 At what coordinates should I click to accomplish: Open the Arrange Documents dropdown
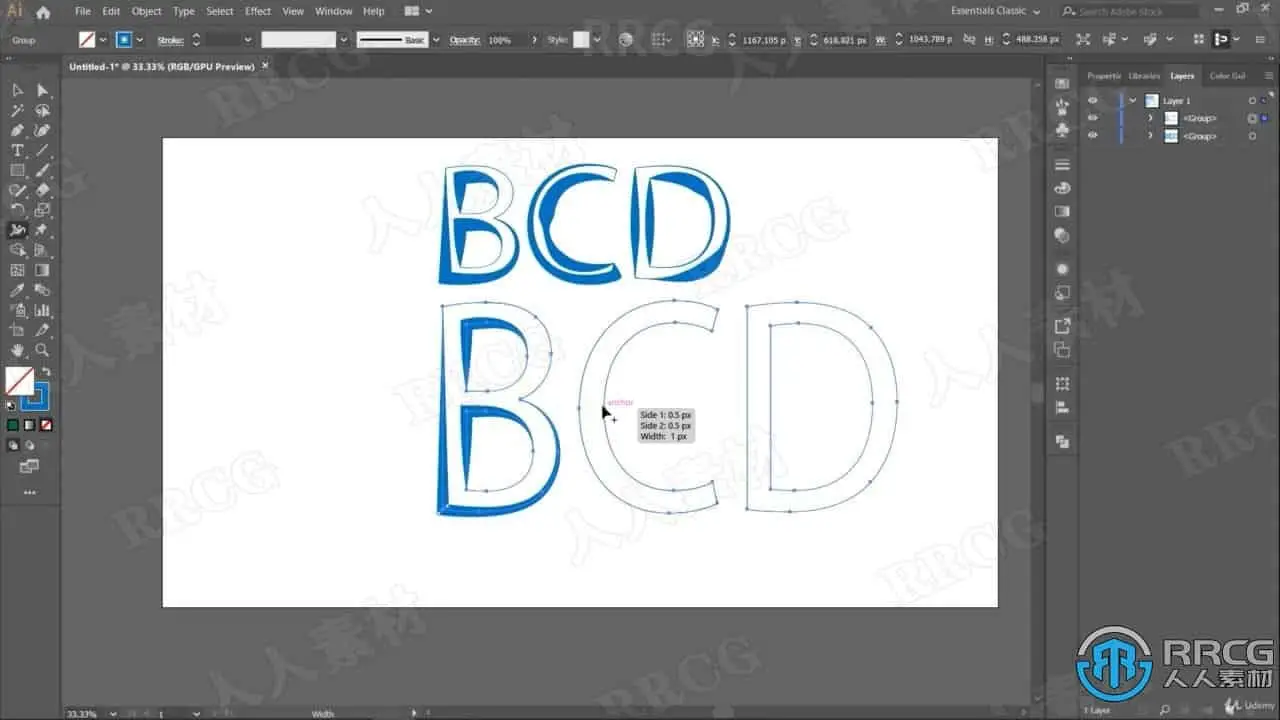[418, 11]
